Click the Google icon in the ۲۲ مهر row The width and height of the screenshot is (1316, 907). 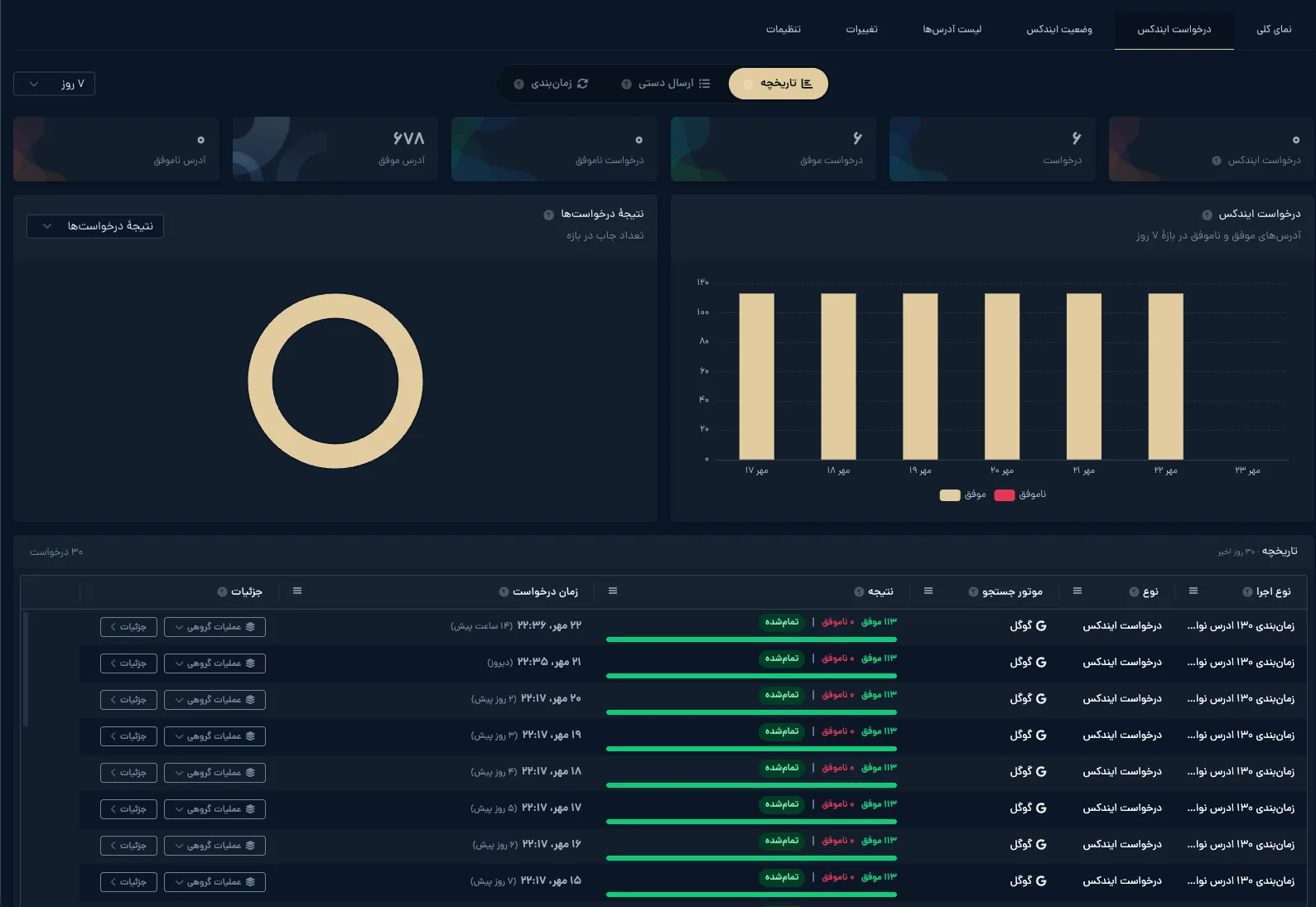click(x=1041, y=626)
